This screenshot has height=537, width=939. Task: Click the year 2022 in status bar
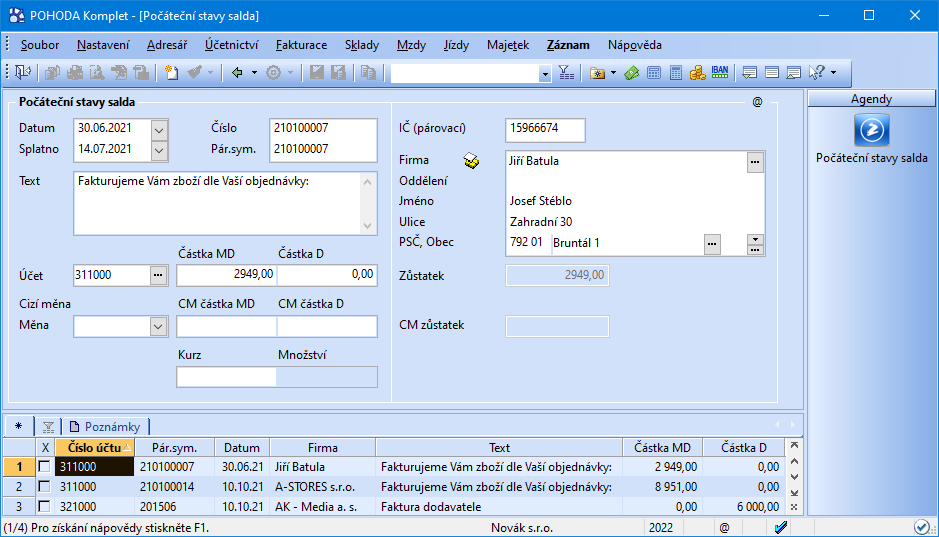661,527
